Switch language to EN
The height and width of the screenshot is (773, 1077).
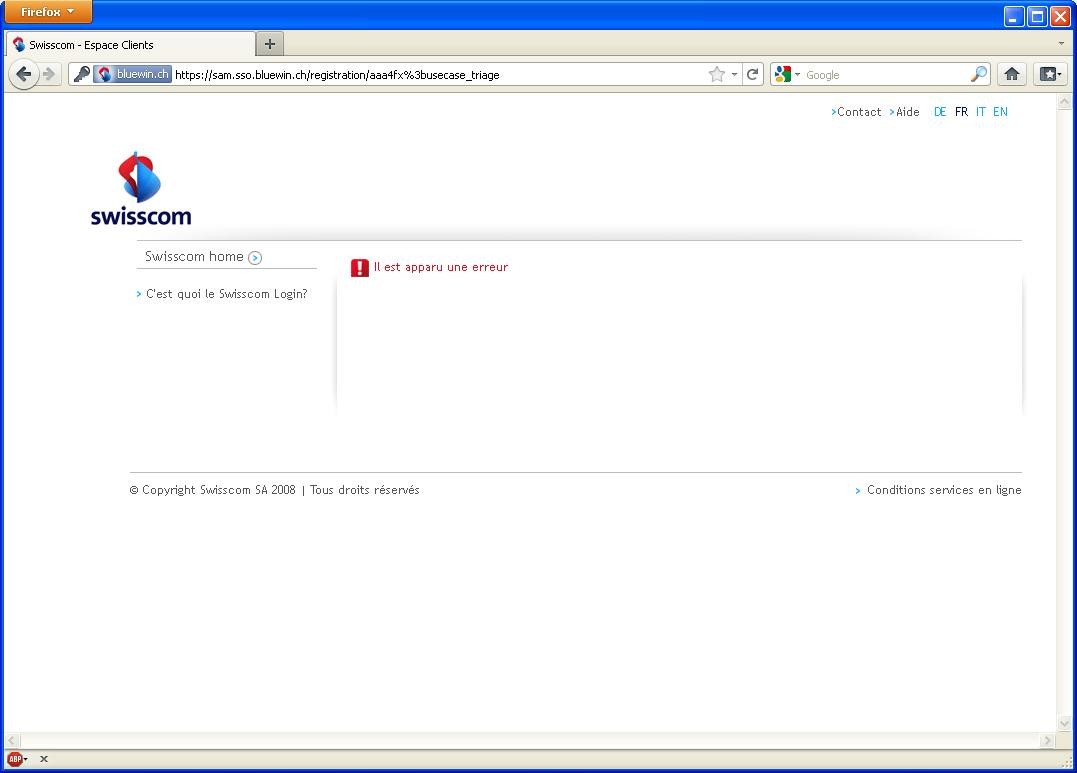[1000, 111]
